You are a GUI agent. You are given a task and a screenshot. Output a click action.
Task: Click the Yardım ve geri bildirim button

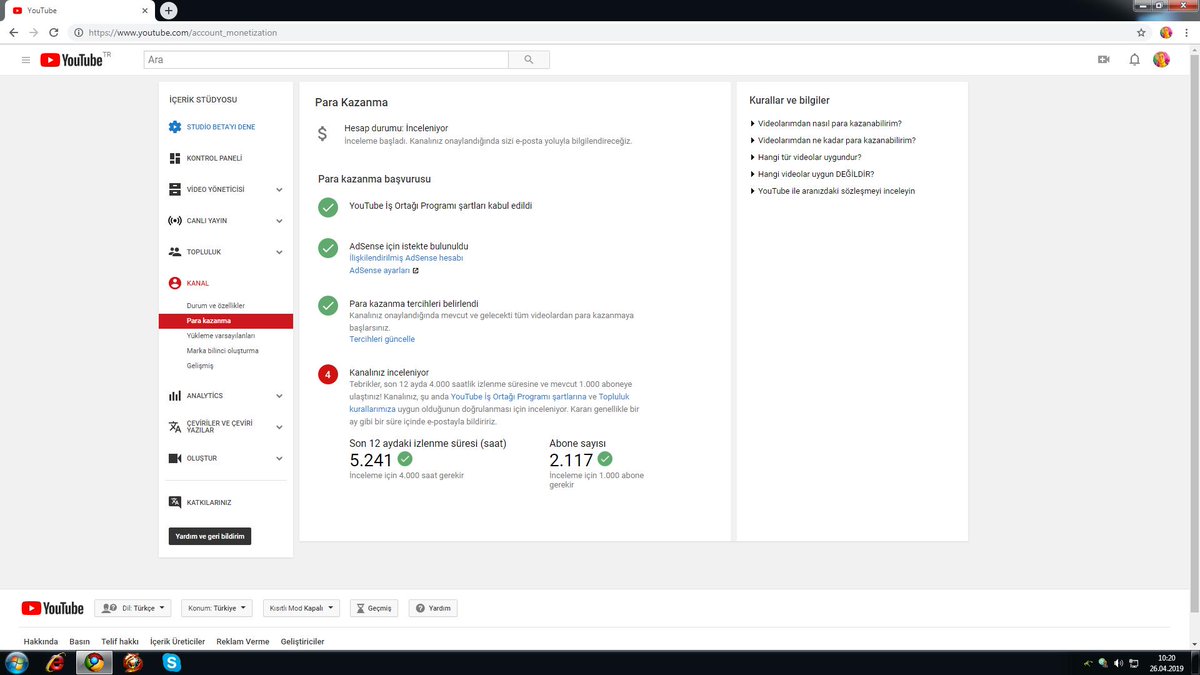[210, 536]
